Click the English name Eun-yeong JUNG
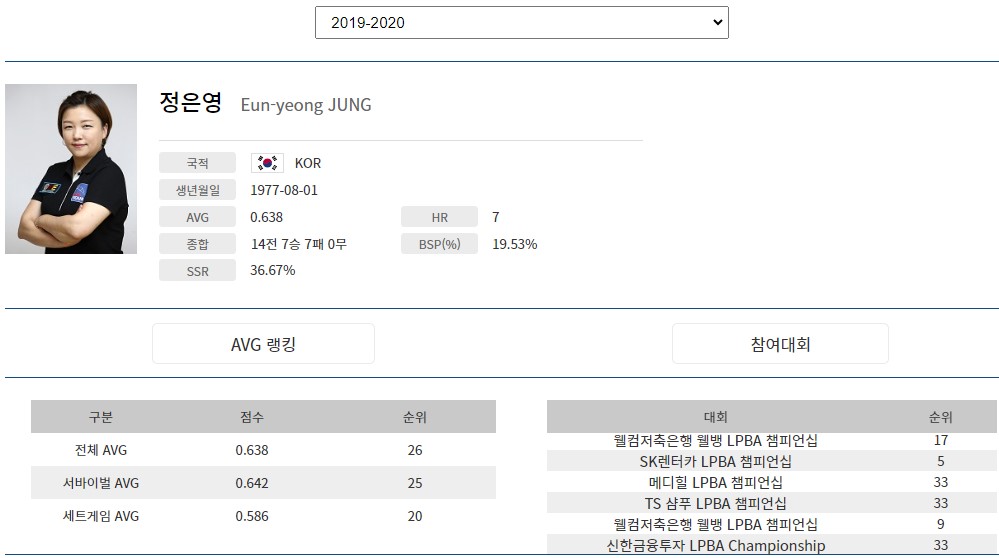999x558 pixels. point(306,105)
